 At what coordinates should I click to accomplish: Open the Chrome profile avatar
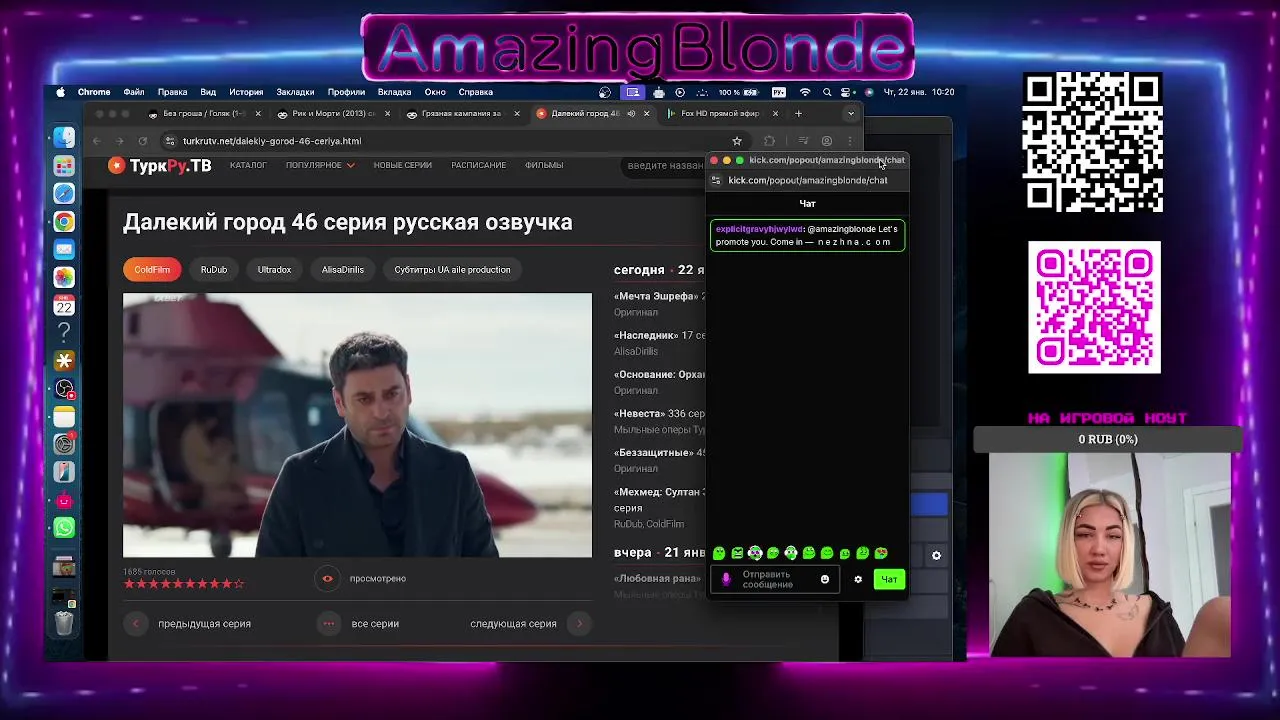point(826,141)
